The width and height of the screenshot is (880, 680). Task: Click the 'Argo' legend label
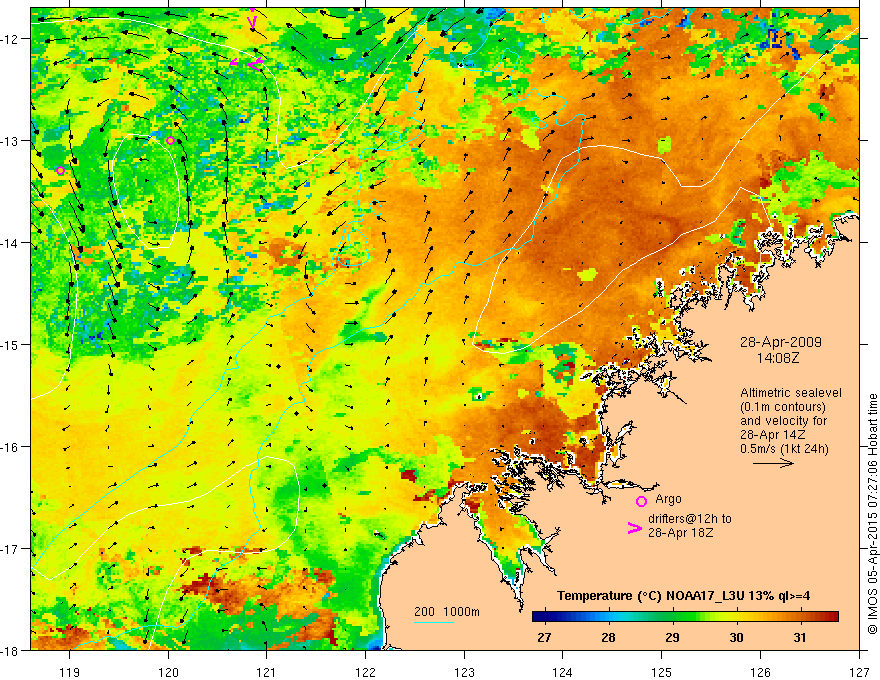[668, 499]
